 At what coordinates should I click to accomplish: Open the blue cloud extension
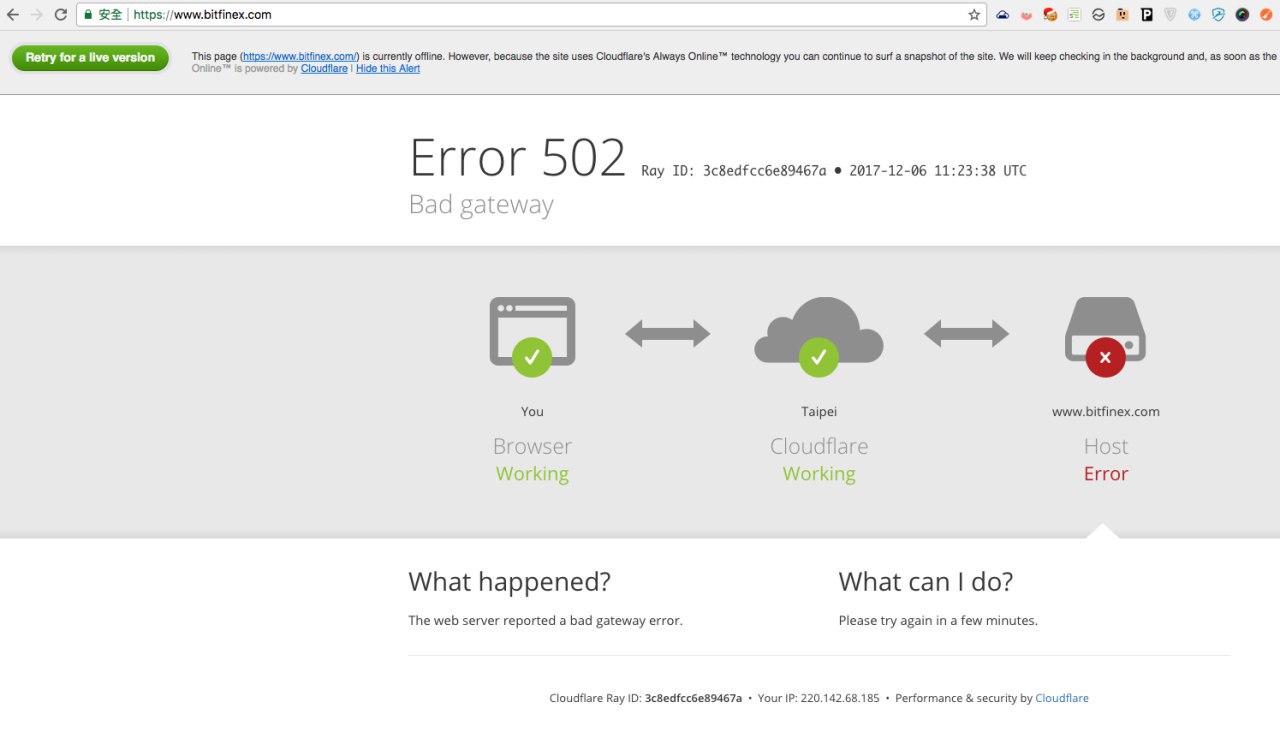pyautogui.click(x=1002, y=15)
